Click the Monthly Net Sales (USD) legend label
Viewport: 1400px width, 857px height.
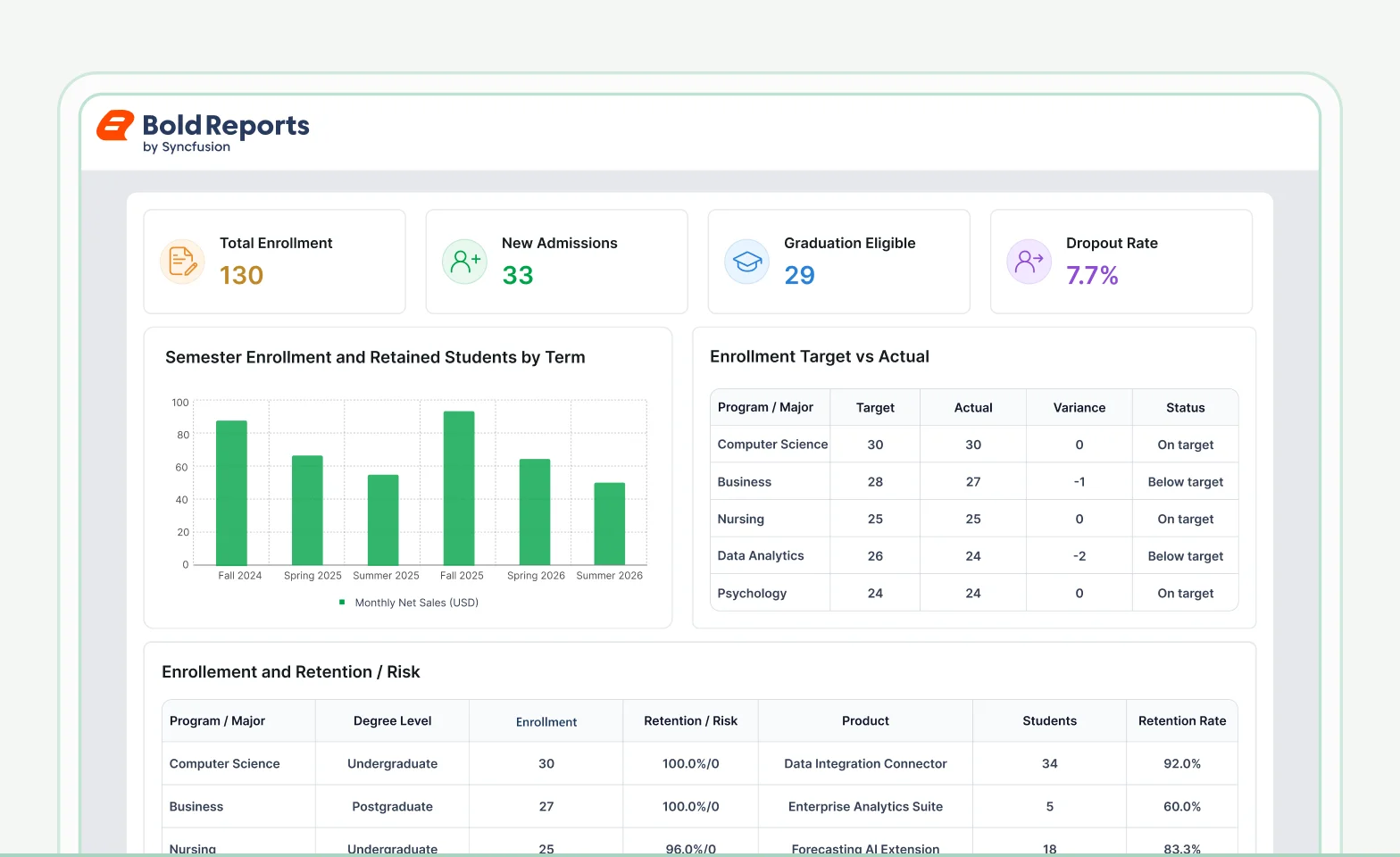pyautogui.click(x=417, y=603)
